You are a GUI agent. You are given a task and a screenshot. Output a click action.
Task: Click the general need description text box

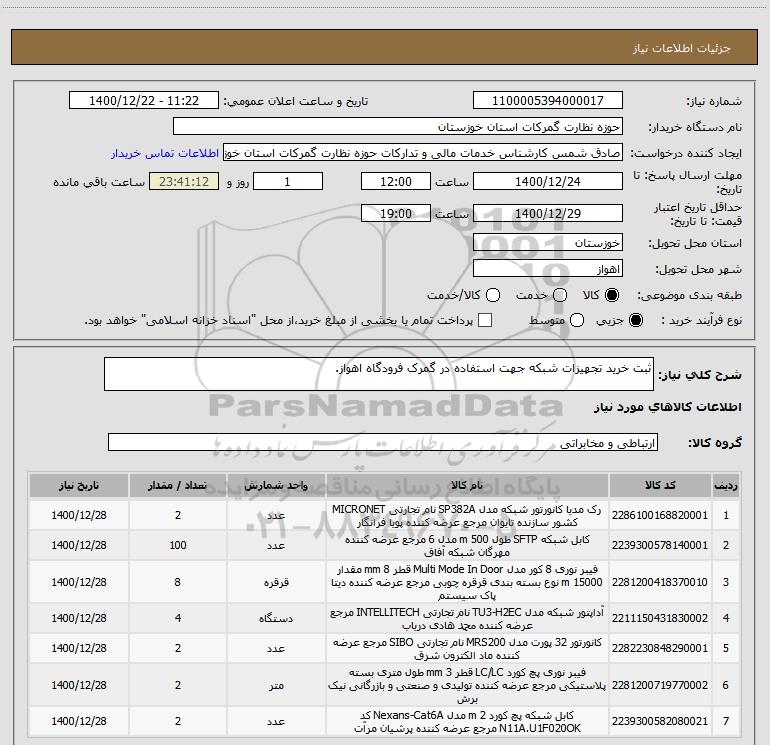click(x=379, y=374)
